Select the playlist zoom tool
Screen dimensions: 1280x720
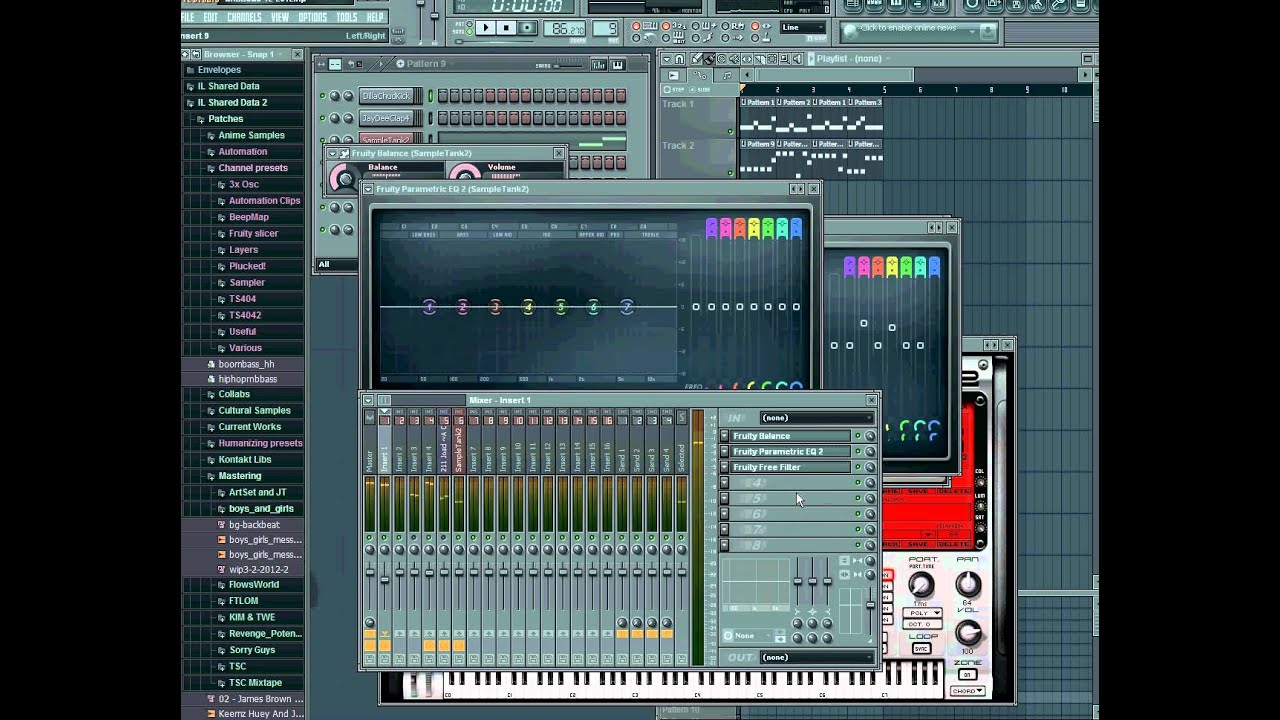pos(785,59)
